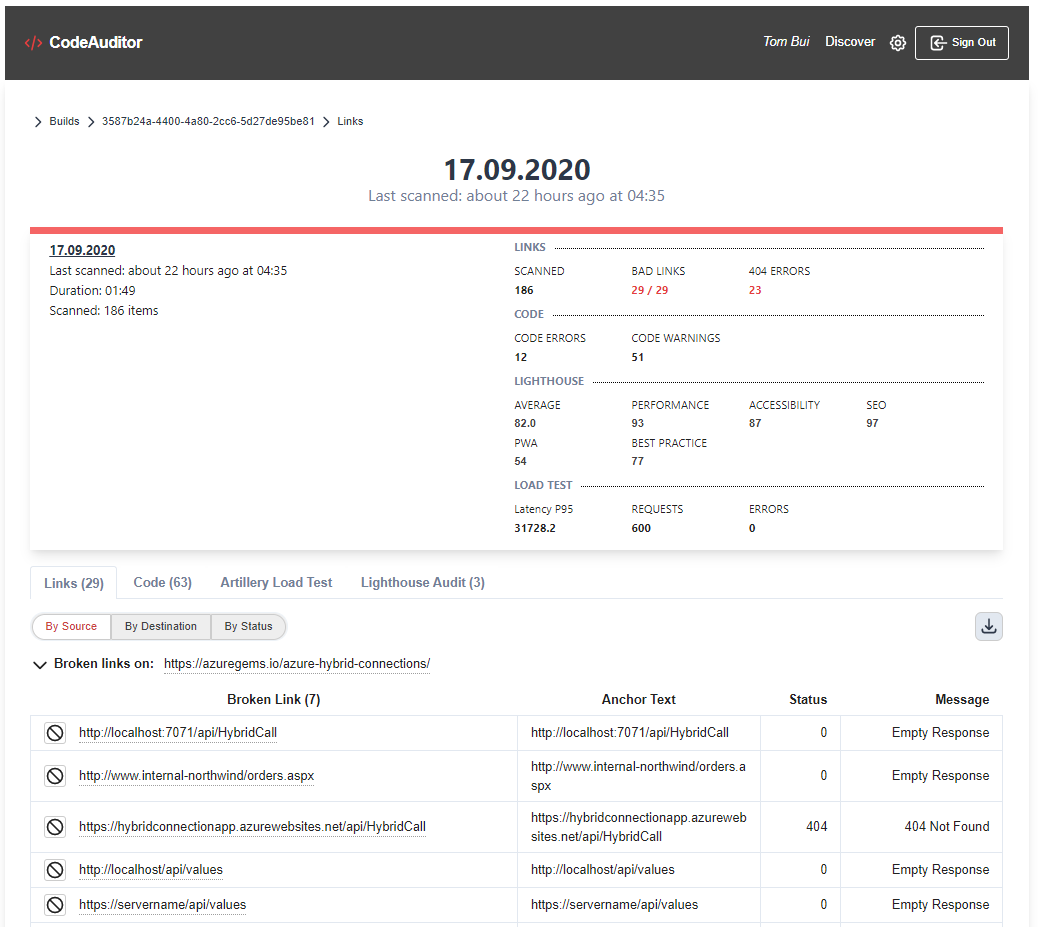
Task: Click the block icon beside servername/api/values
Action: (x=54, y=904)
